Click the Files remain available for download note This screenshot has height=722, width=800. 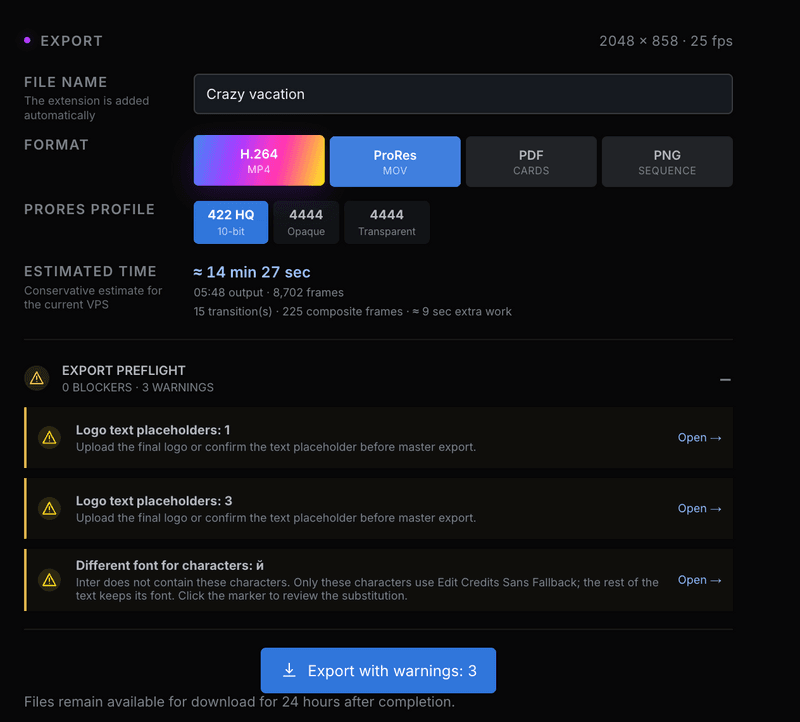(x=239, y=702)
